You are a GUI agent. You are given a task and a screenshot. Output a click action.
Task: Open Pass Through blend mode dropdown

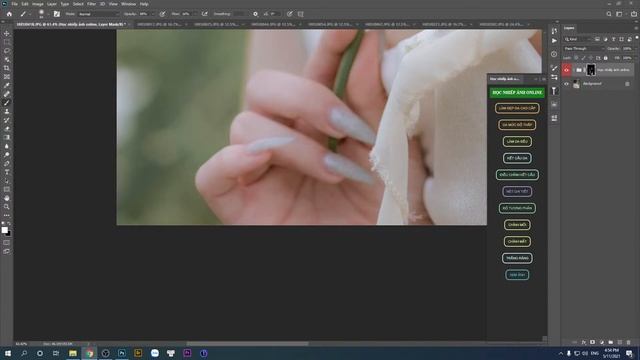tap(584, 49)
